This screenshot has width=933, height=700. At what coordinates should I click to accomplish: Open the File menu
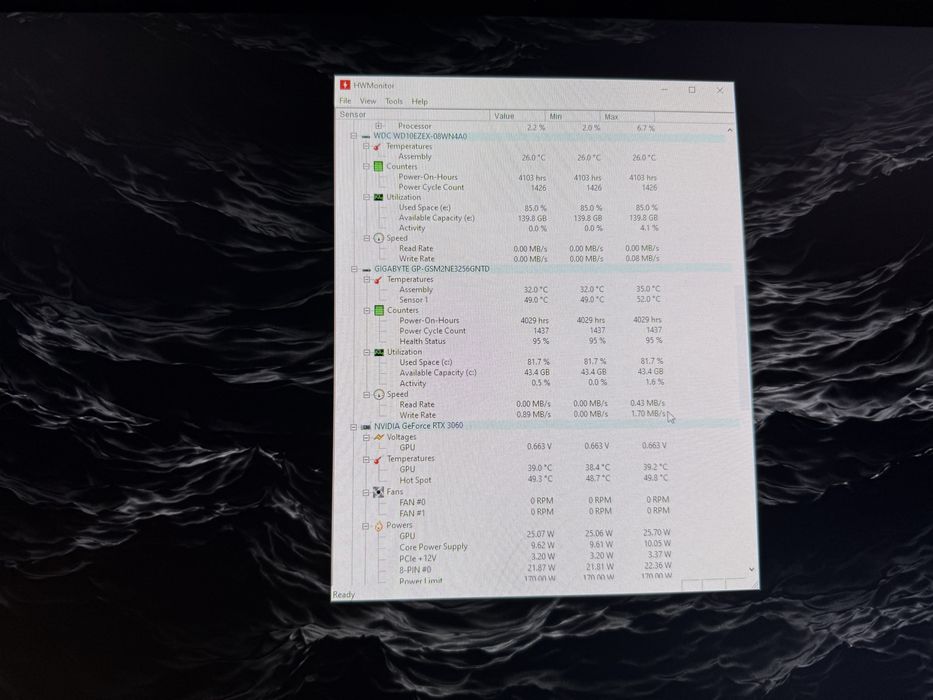[x=345, y=101]
